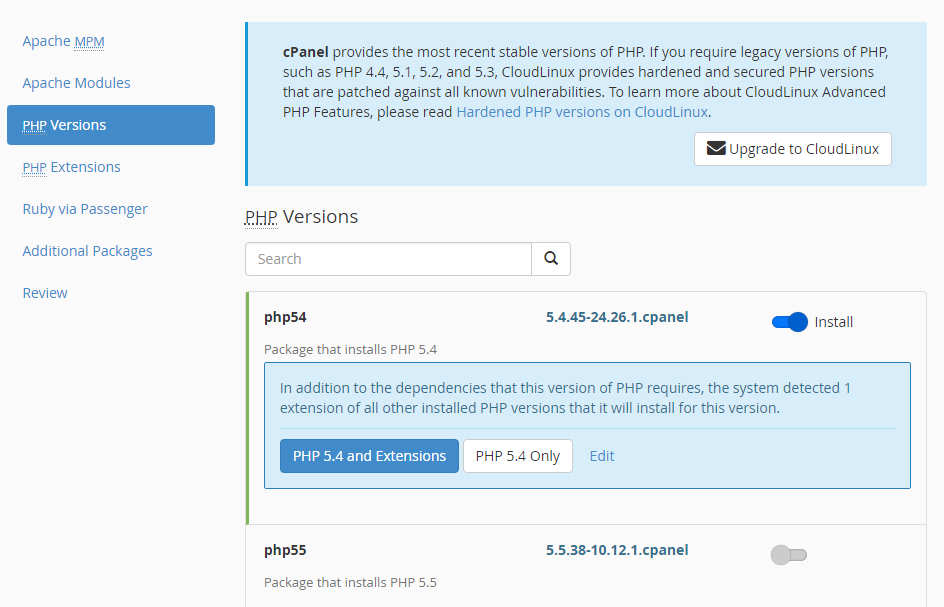Screen dimensions: 944x607
Task: Select the php54 package name
Action: [285, 317]
